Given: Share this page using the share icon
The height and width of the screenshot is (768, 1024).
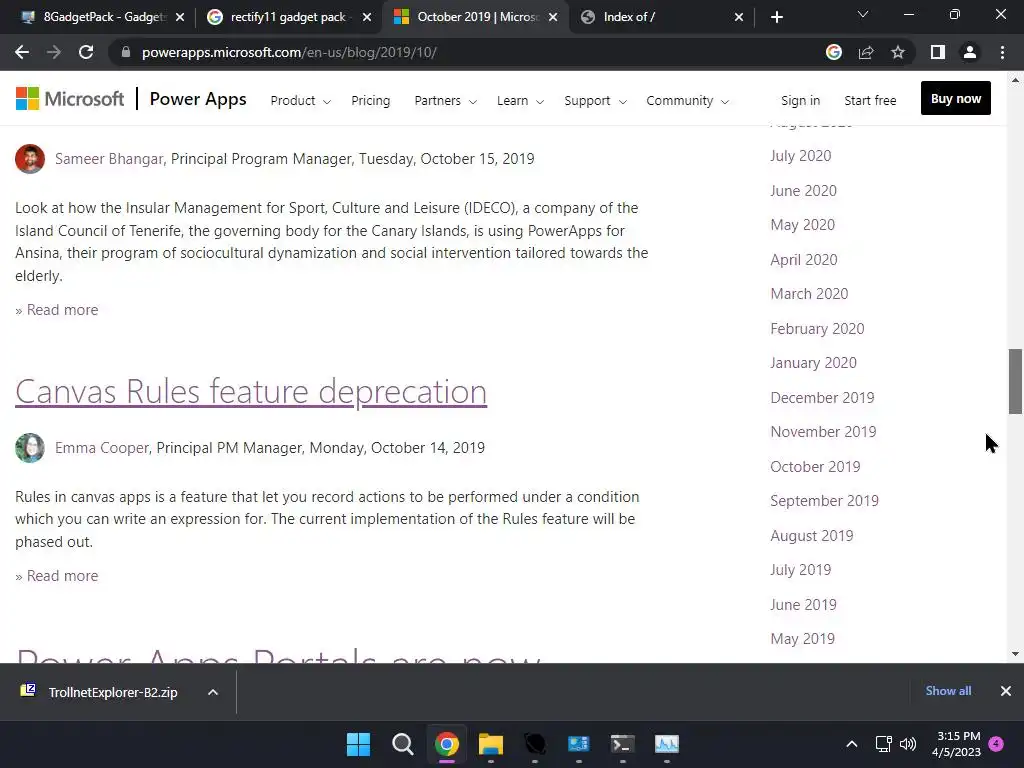Looking at the screenshot, I should [866, 52].
